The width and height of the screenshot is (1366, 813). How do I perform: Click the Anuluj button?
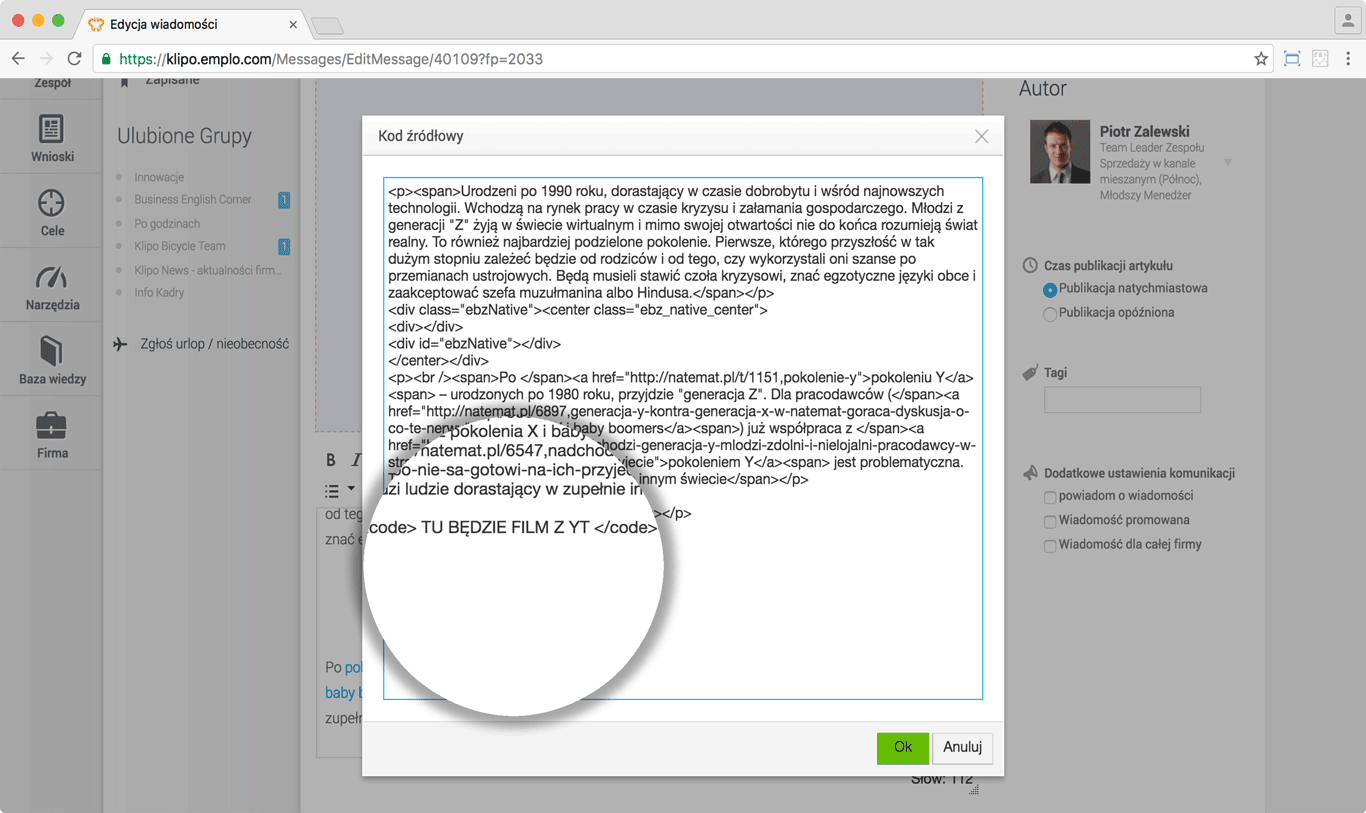pos(963,747)
